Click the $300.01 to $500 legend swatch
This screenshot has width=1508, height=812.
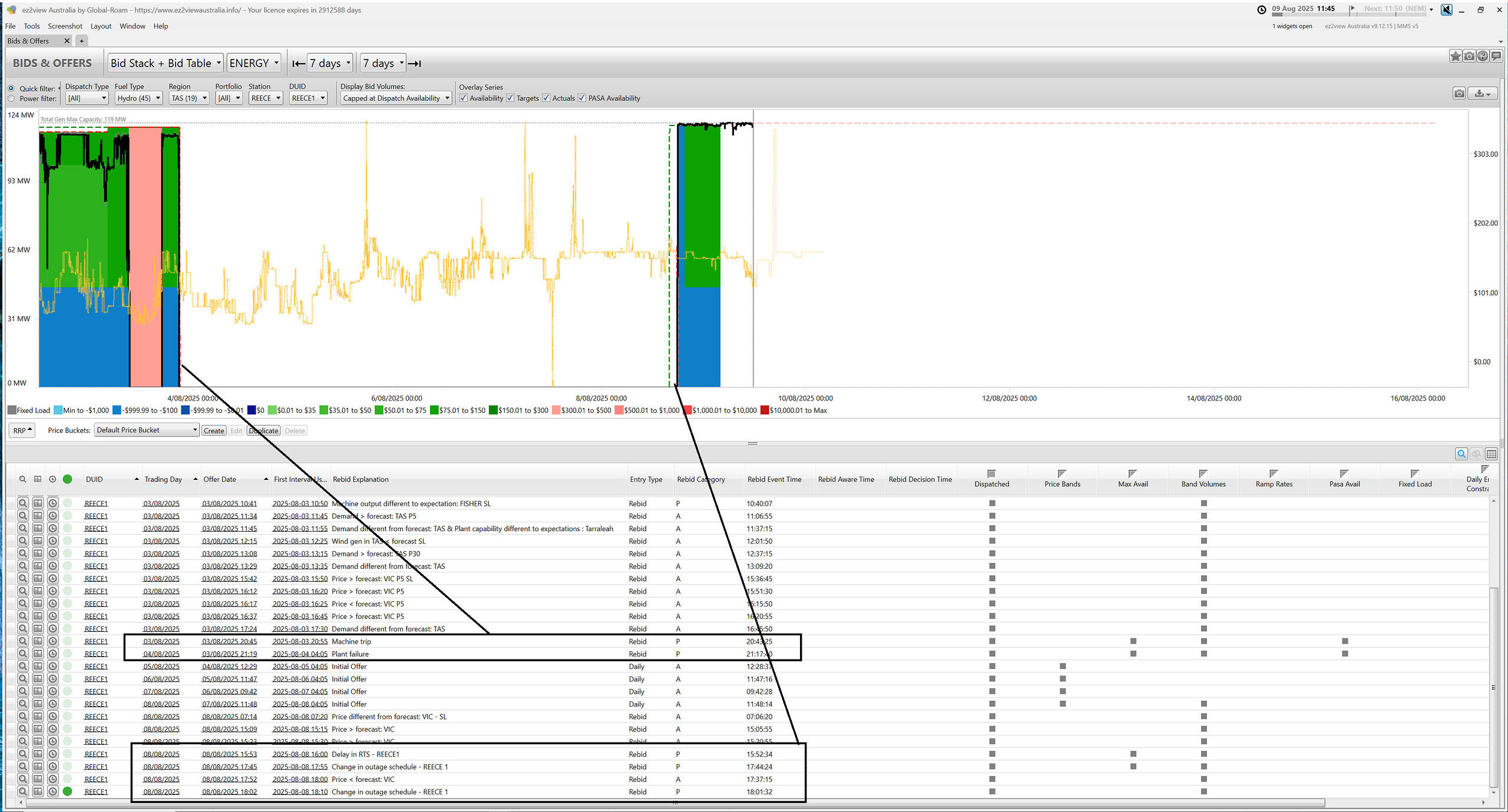pos(556,410)
